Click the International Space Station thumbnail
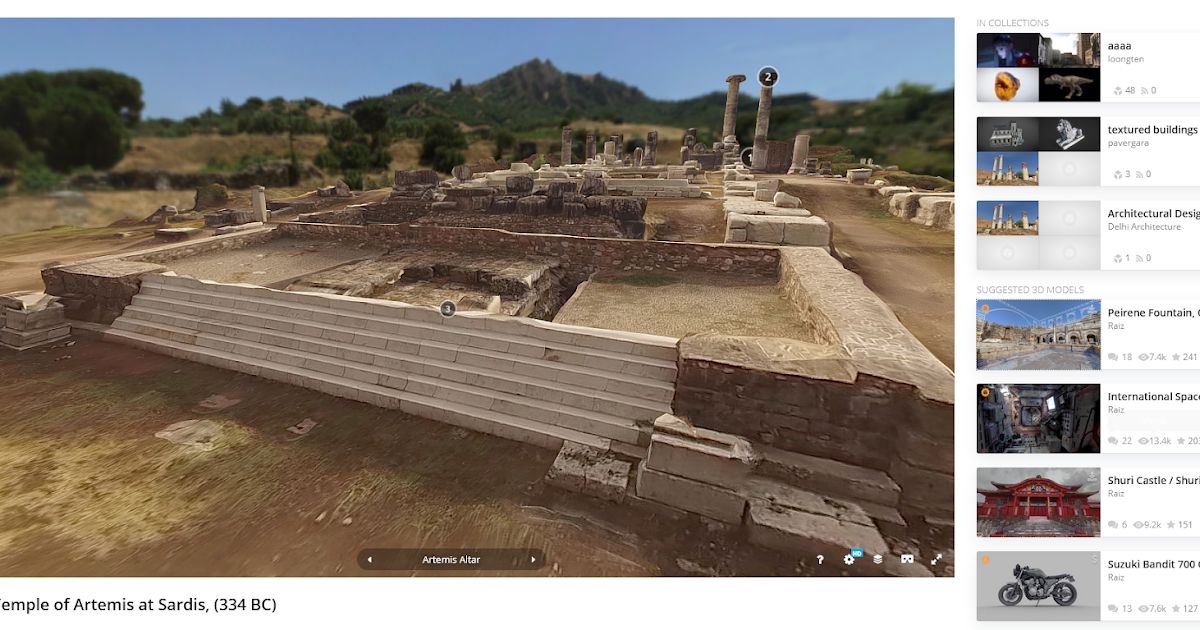Image resolution: width=1200 pixels, height=630 pixels. [1038, 418]
